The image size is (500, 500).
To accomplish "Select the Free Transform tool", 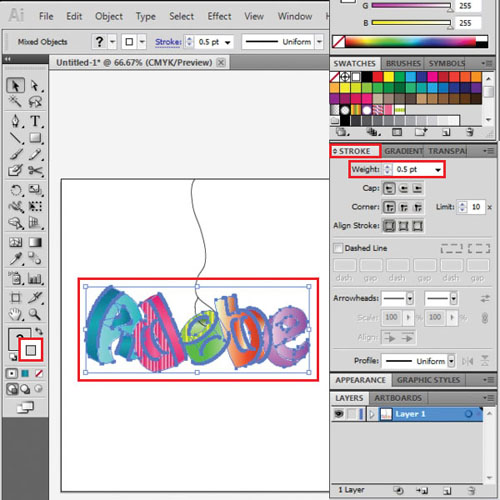I will pos(35,207).
